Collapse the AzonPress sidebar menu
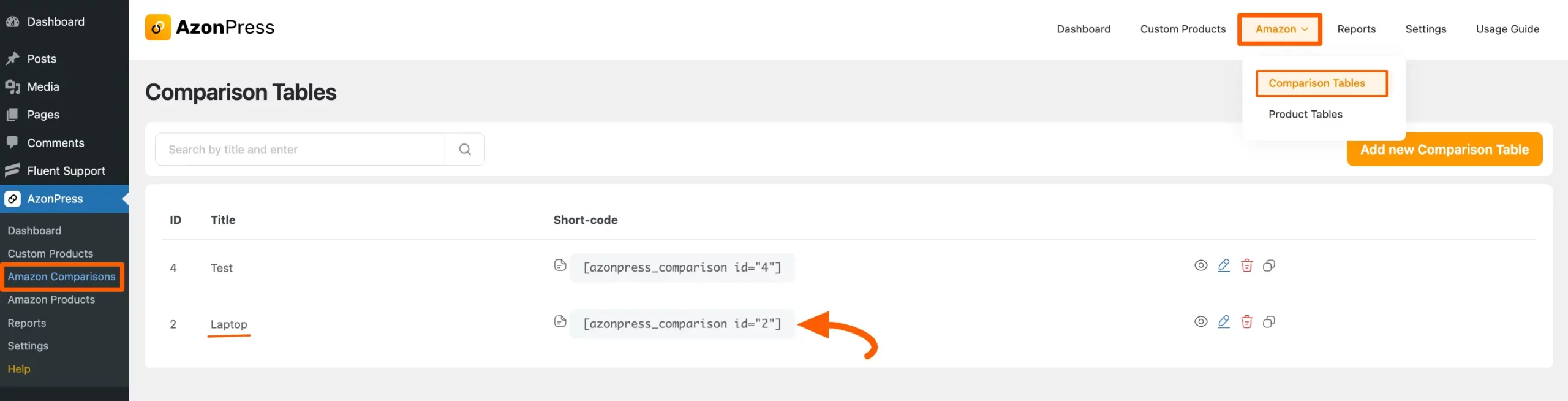The width and height of the screenshot is (1568, 401). (x=126, y=199)
